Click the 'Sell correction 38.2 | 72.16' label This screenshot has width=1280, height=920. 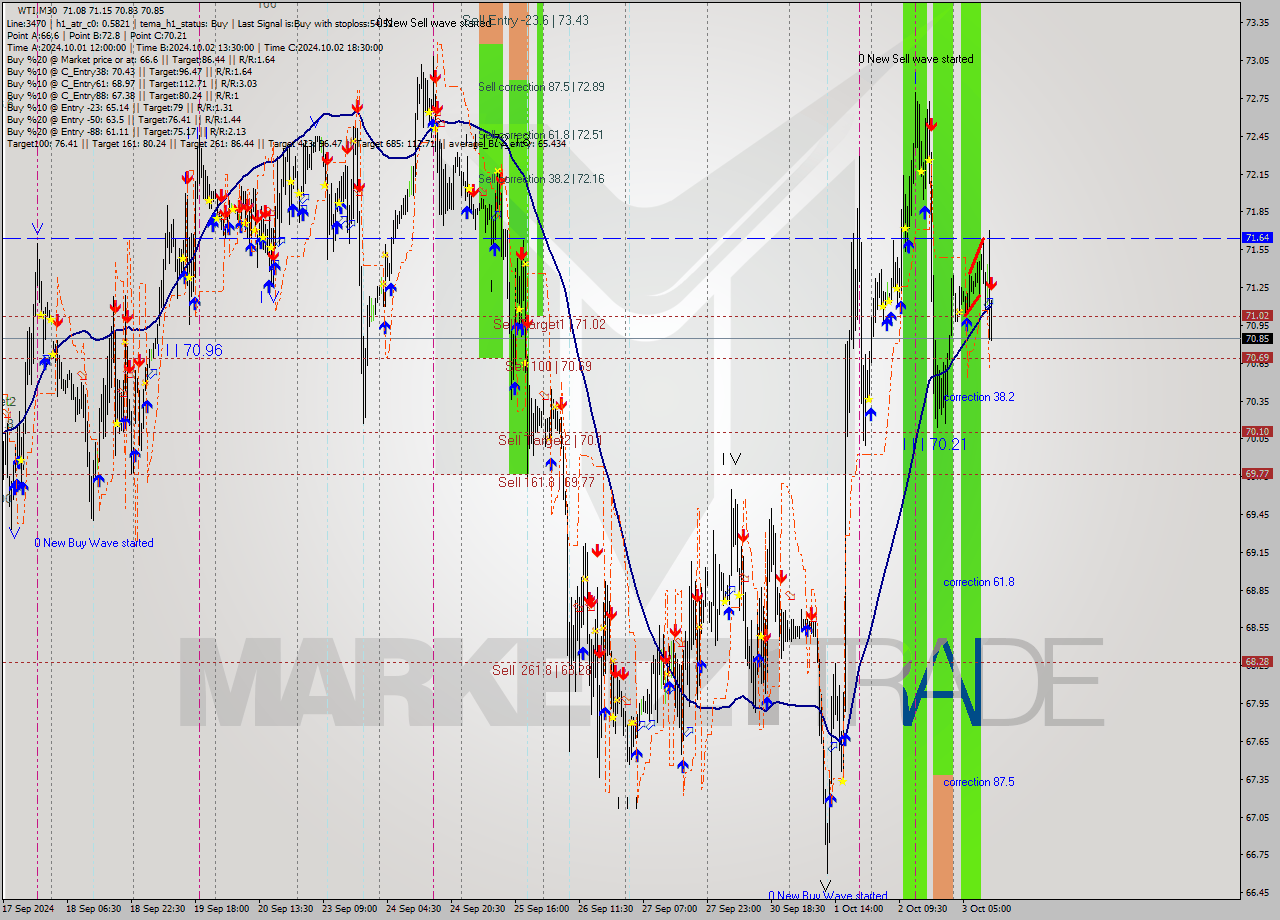click(x=541, y=179)
